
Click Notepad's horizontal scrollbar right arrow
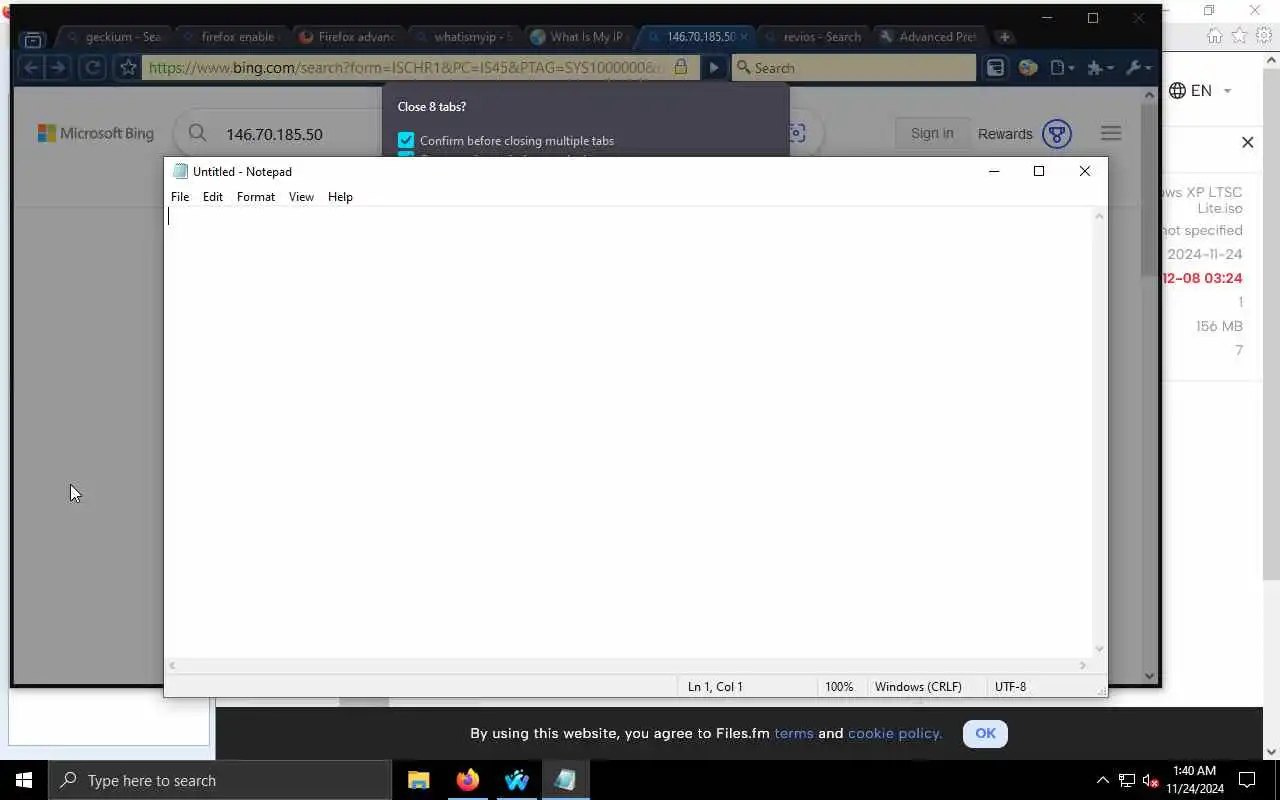(x=1082, y=665)
